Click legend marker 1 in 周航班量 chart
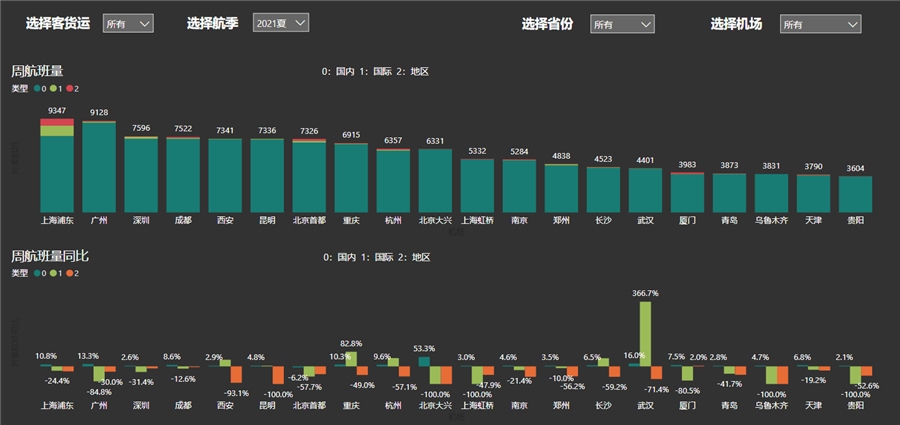The image size is (900, 425). click(53, 89)
